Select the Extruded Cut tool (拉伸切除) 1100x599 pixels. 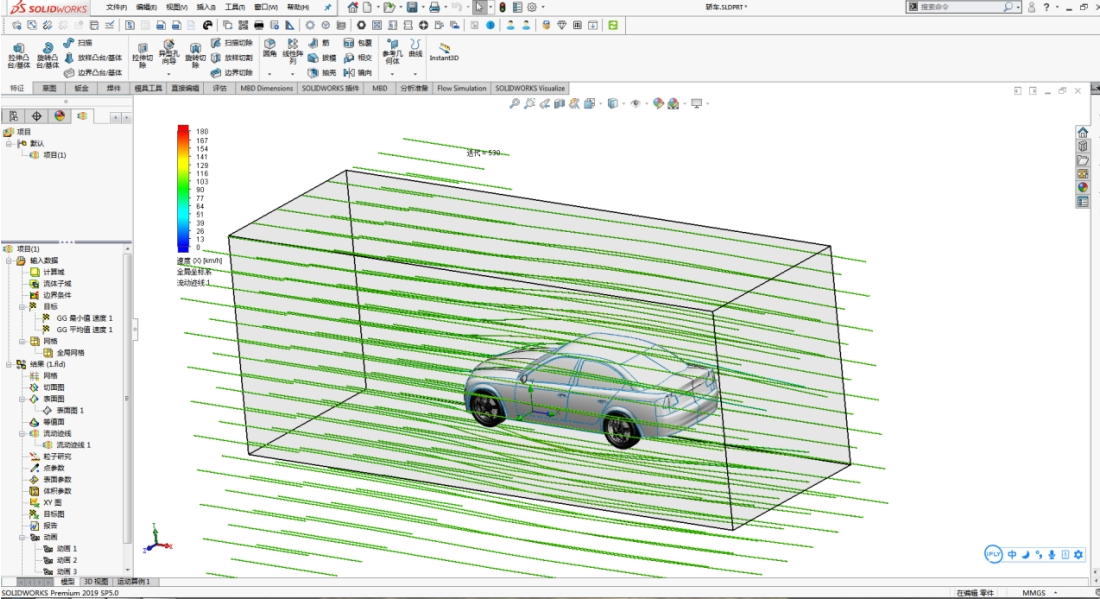click(x=142, y=55)
